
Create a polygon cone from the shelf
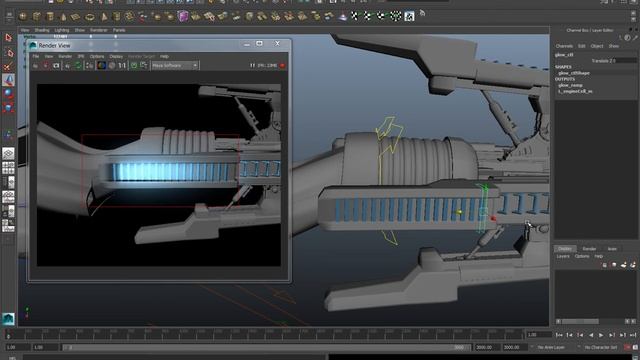[63, 16]
